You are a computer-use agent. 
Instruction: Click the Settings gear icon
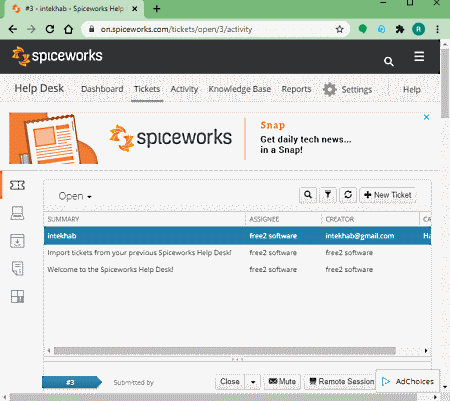tap(330, 89)
